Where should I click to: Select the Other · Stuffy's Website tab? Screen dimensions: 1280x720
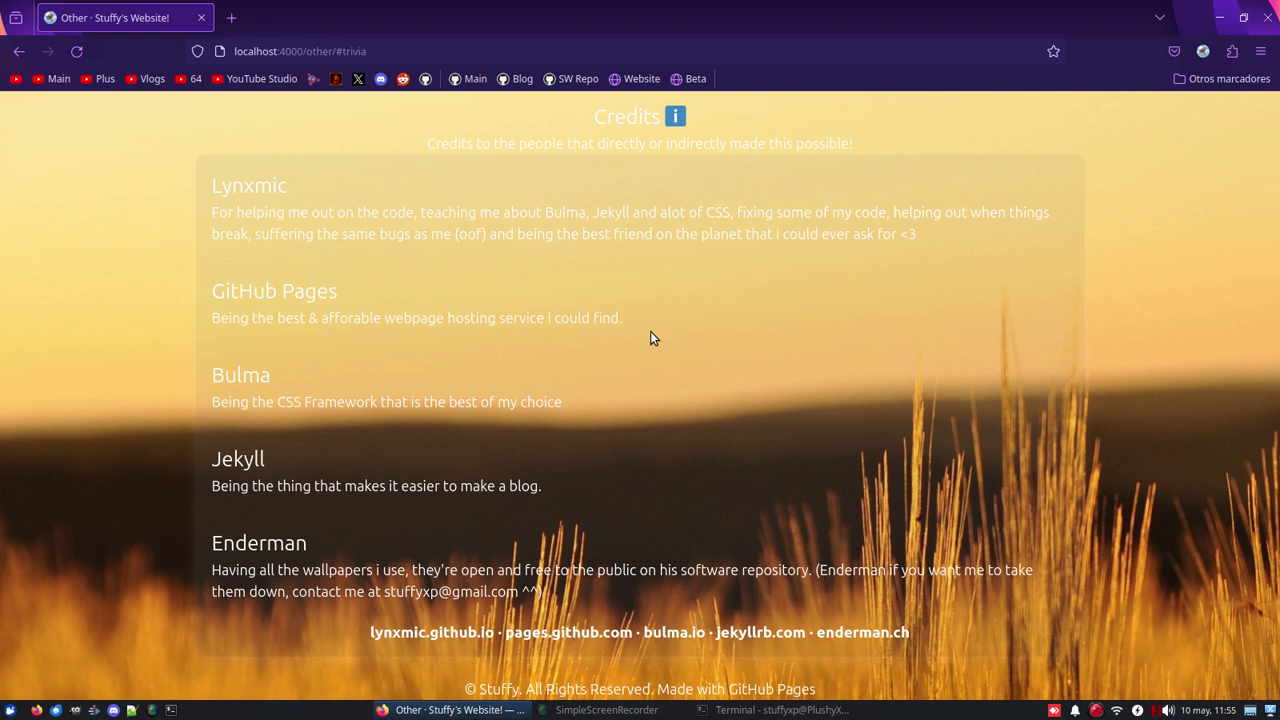click(x=125, y=18)
